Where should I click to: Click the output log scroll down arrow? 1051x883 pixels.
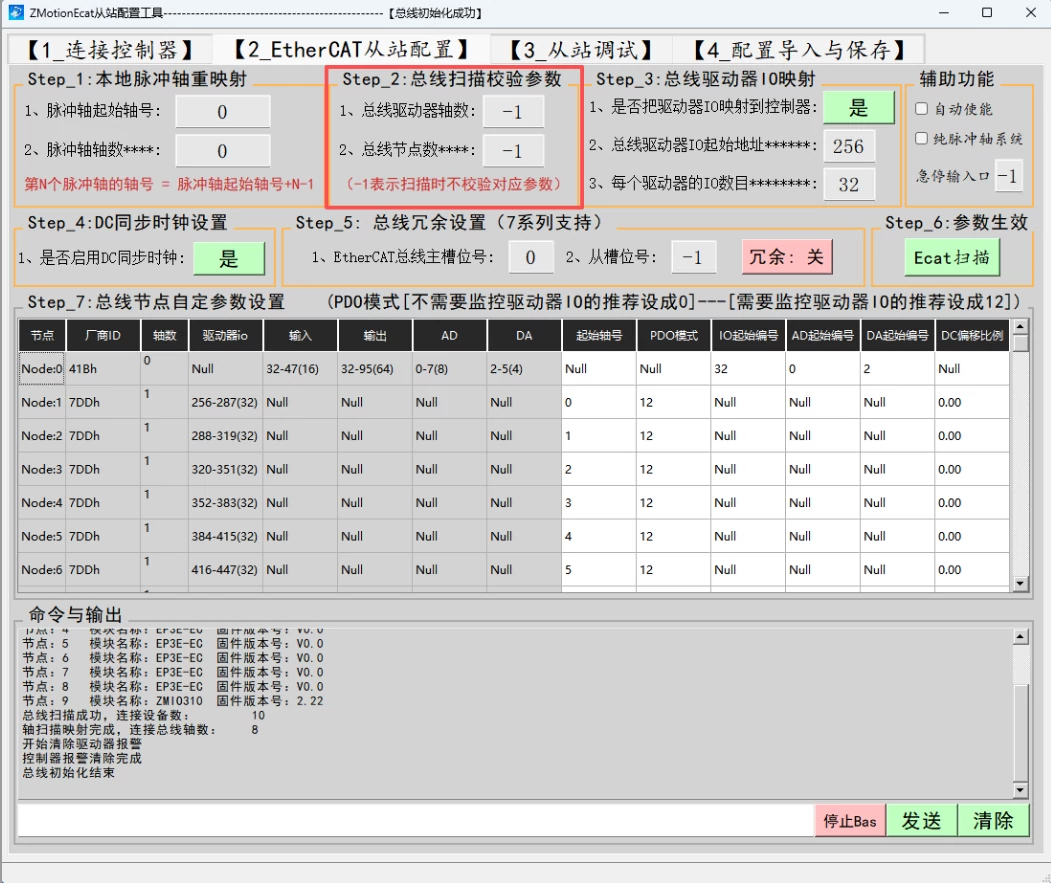pos(1020,790)
